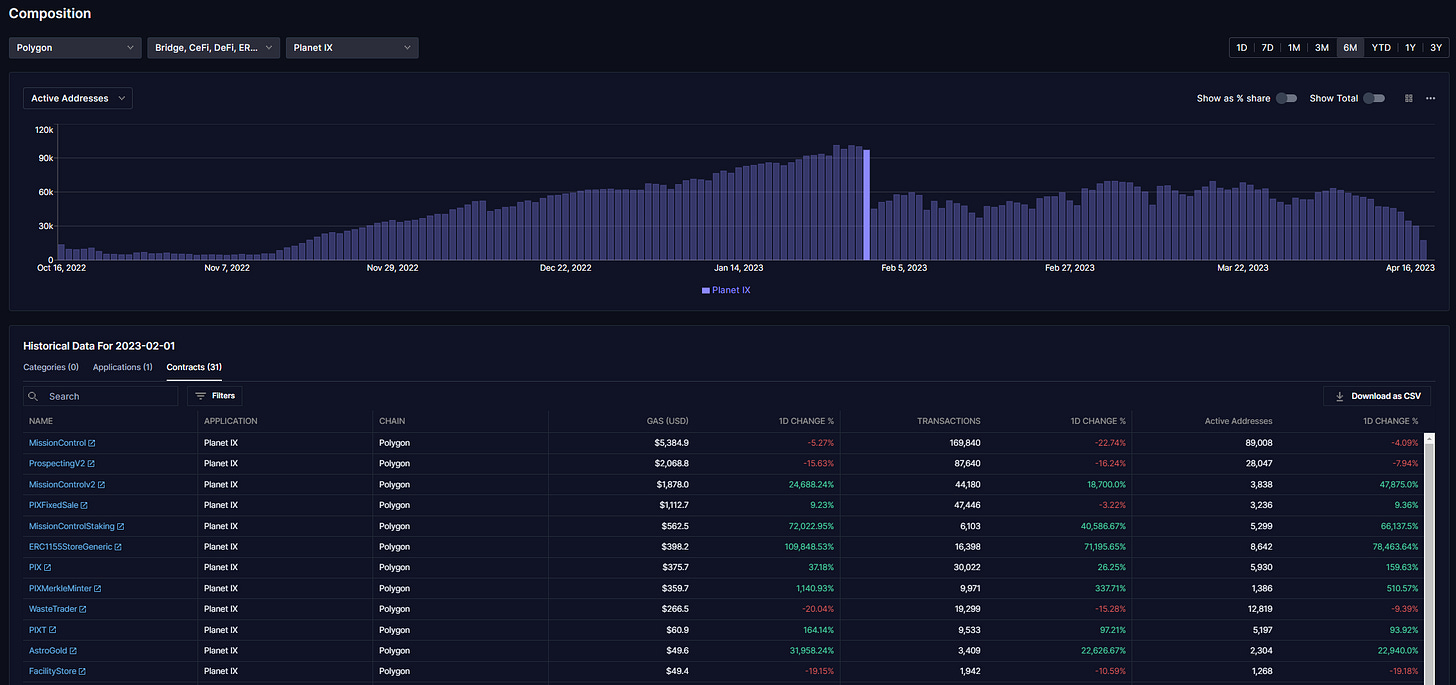
Task: Open MissionControlStaking external link icon
Action: coord(121,526)
